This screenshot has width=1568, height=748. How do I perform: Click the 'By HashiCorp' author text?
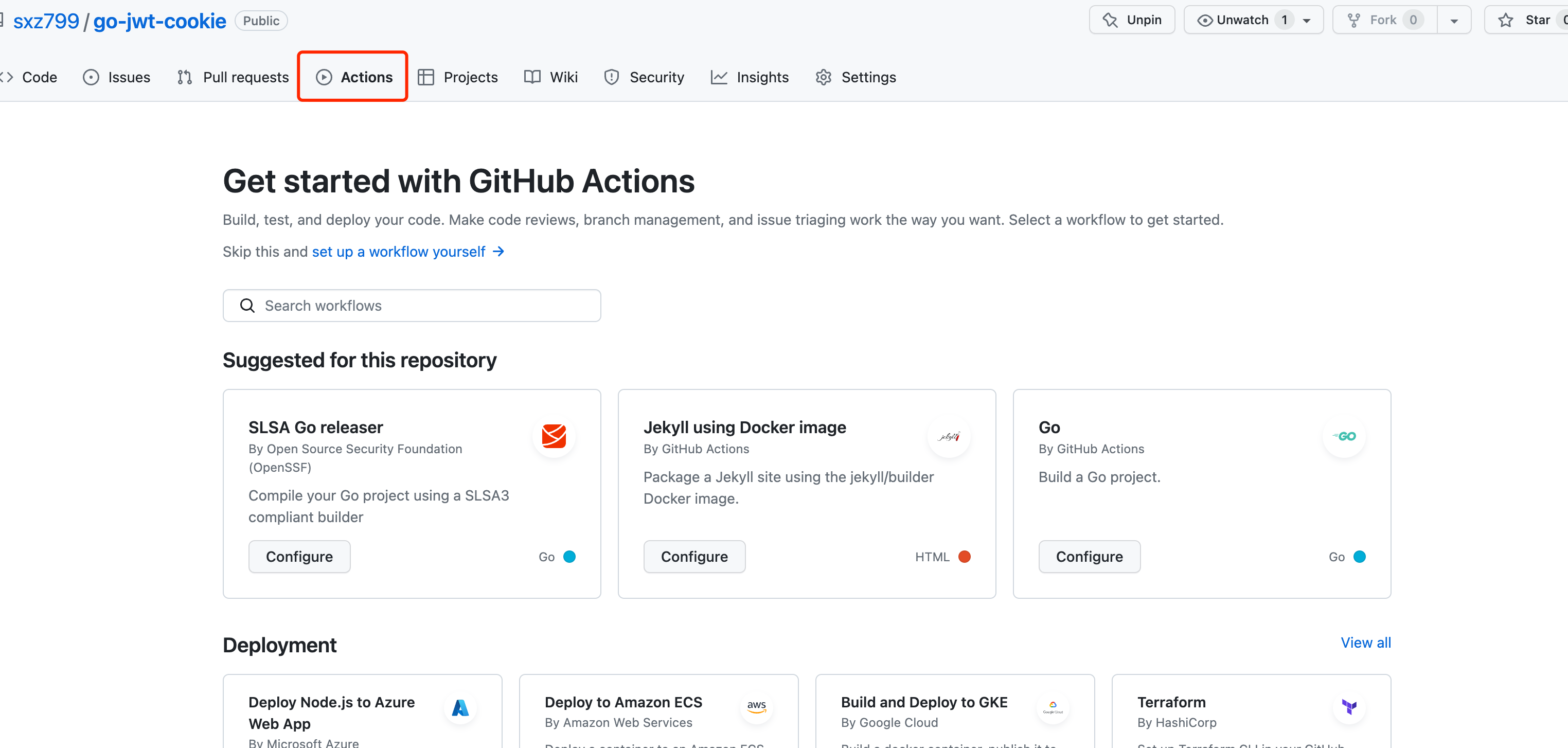click(x=1177, y=722)
